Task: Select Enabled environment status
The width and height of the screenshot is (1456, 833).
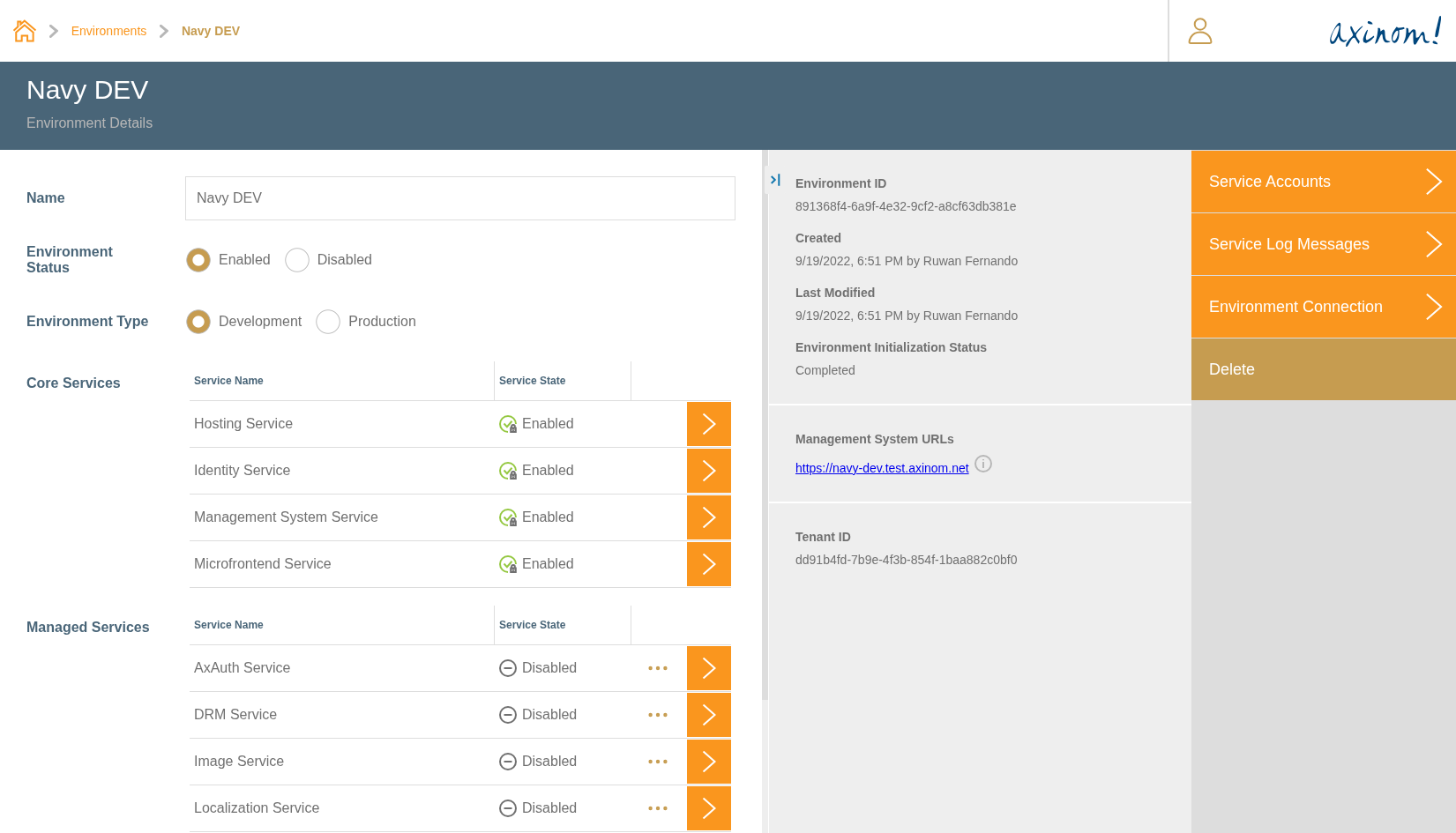Action: pos(198,260)
